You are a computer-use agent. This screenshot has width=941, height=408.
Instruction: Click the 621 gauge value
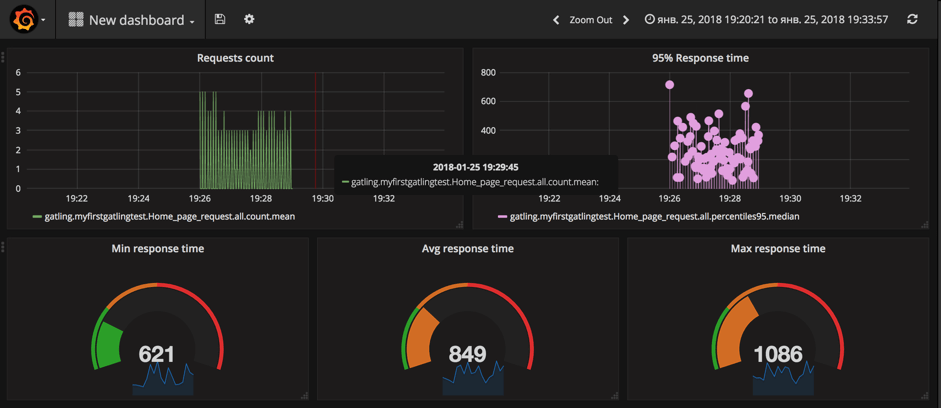point(157,354)
